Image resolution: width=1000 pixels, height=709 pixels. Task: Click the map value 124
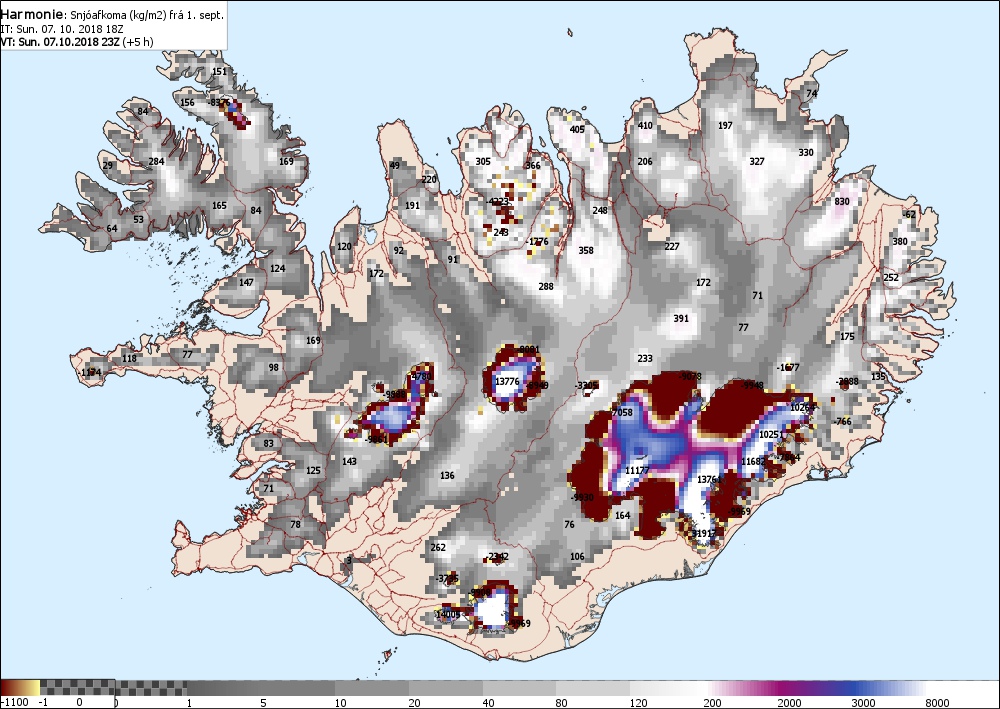277,268
